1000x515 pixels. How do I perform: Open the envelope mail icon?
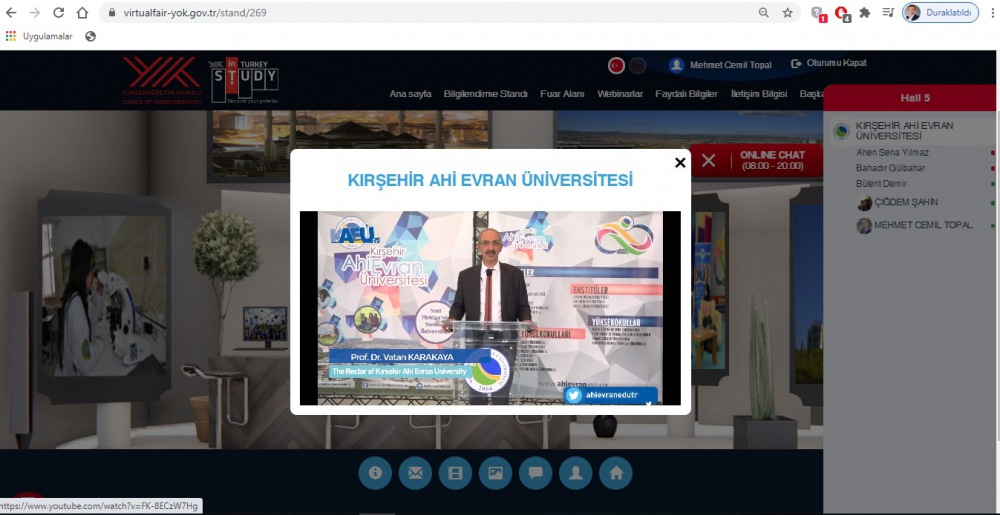click(414, 472)
